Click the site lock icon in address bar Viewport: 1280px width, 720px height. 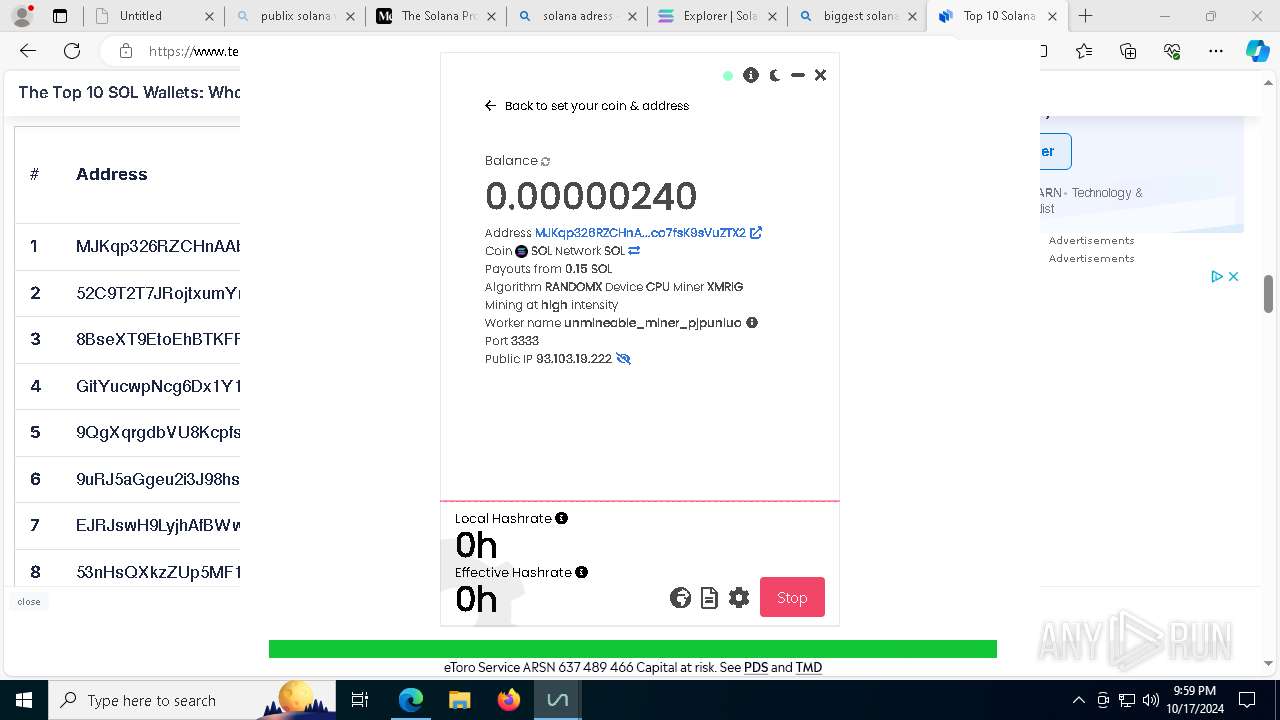125,51
